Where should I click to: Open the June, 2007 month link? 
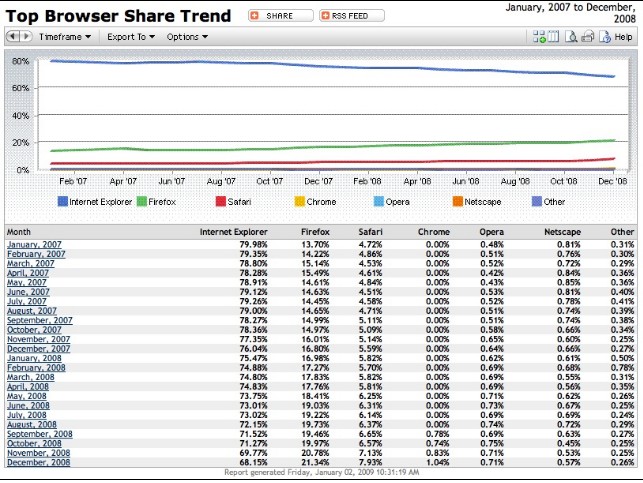pyautogui.click(x=28, y=292)
